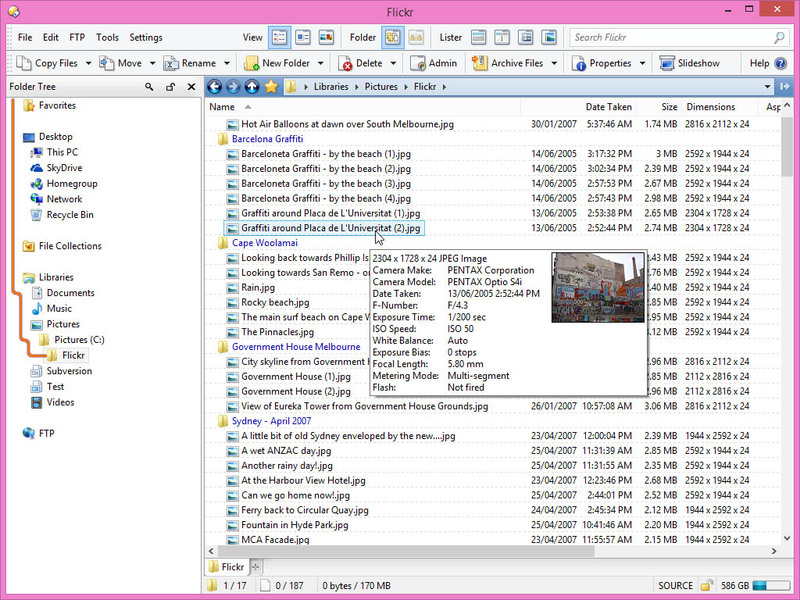Open the Edit menu
This screenshot has width=800, height=600.
pos(50,37)
